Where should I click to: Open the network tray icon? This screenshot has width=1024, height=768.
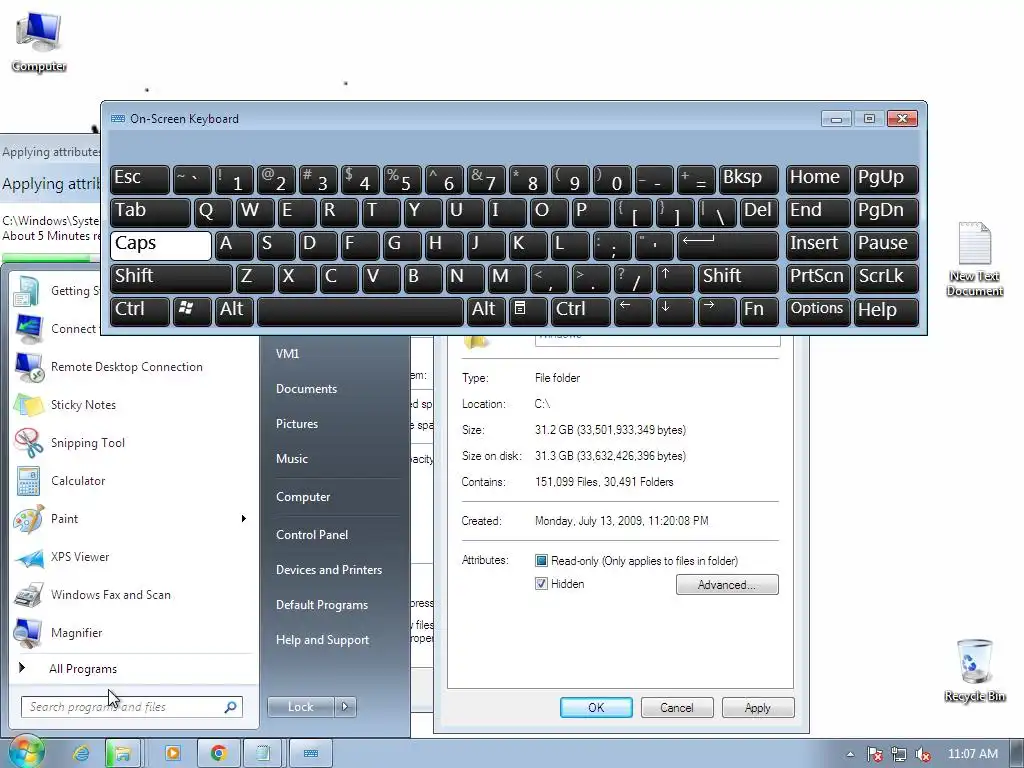point(899,754)
